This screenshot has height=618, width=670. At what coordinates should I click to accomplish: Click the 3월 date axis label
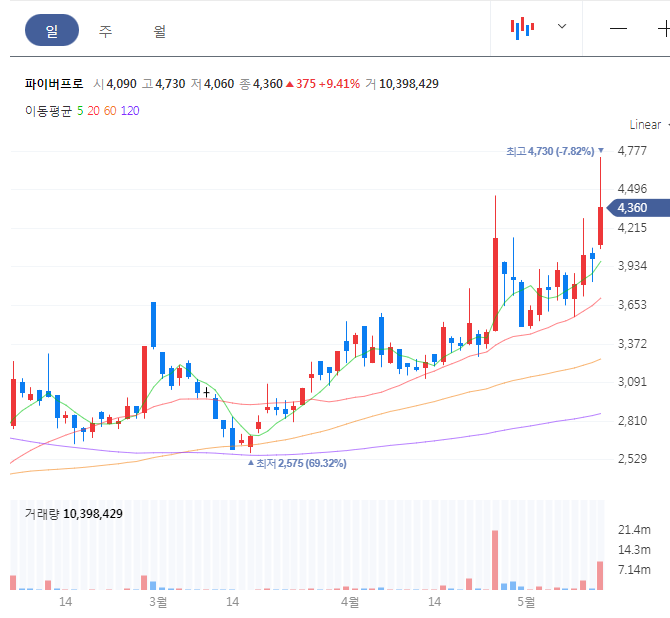(x=158, y=602)
